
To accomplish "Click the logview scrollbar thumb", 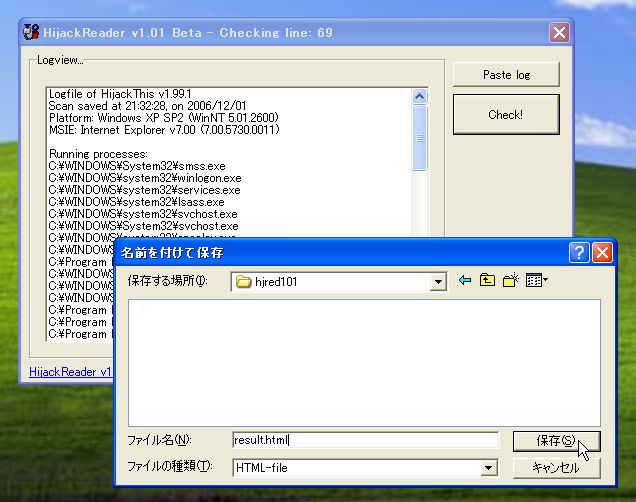I will coord(419,138).
